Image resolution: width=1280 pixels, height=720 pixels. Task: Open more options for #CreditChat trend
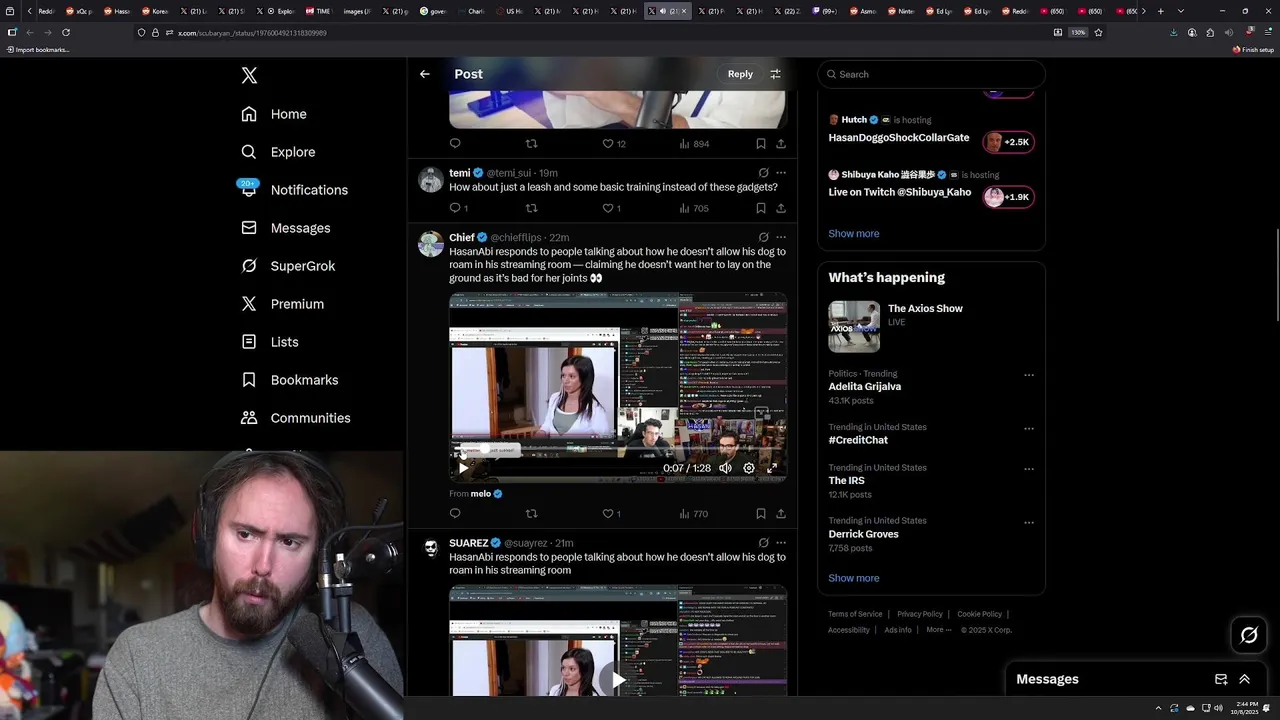1029,428
